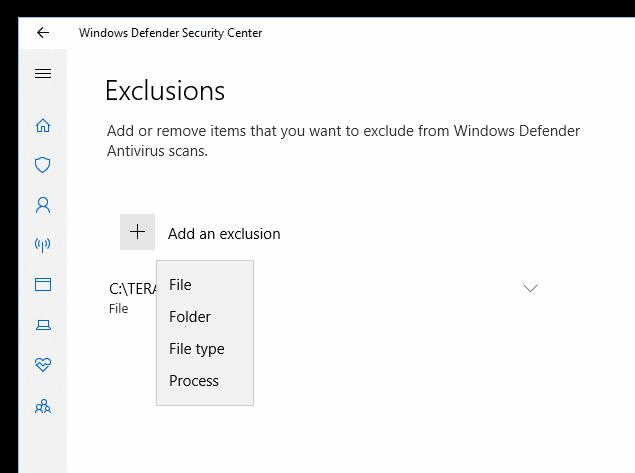The height and width of the screenshot is (473, 635).
Task: Go to the Home section
Action: pos(42,126)
